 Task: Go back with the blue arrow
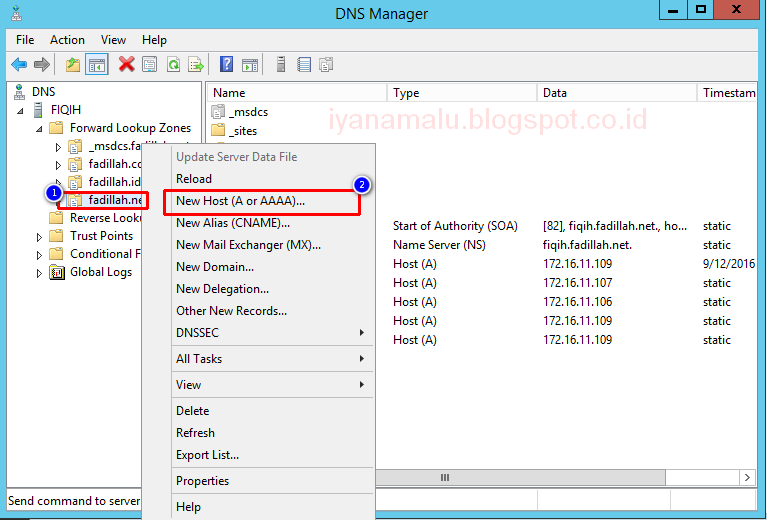pyautogui.click(x=19, y=64)
